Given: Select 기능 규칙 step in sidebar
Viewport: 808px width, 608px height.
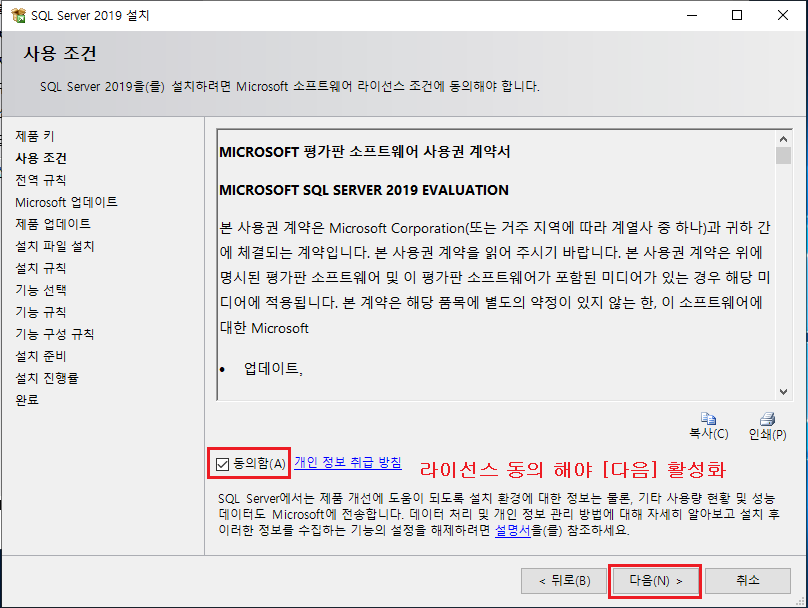Looking at the screenshot, I should 41,312.
